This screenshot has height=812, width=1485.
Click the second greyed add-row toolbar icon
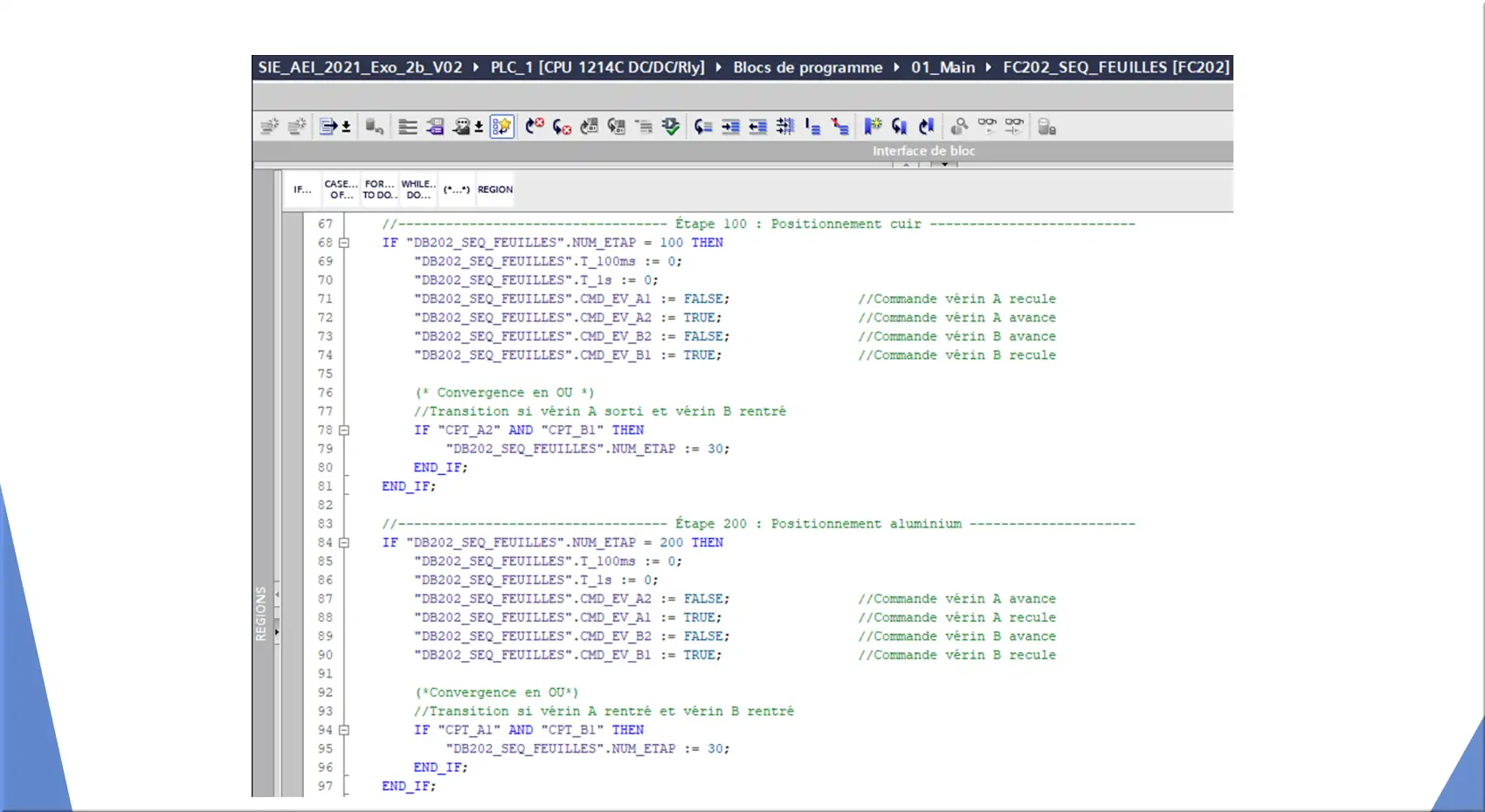click(x=297, y=127)
